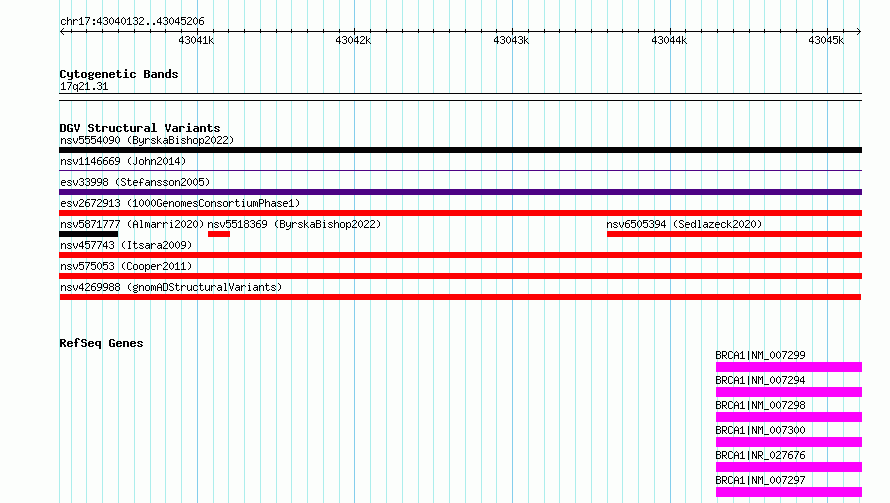Select variant nsv575053 (Cooper2011) label
Image resolution: width=890 pixels, height=503 pixels.
pyautogui.click(x=126, y=266)
